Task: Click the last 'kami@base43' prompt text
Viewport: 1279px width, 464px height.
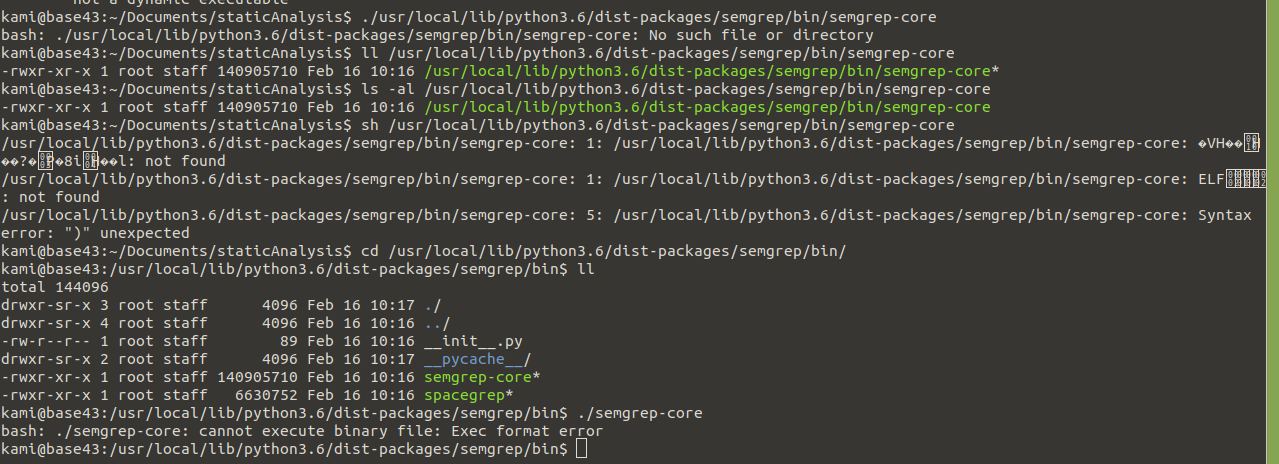Action: (51, 449)
